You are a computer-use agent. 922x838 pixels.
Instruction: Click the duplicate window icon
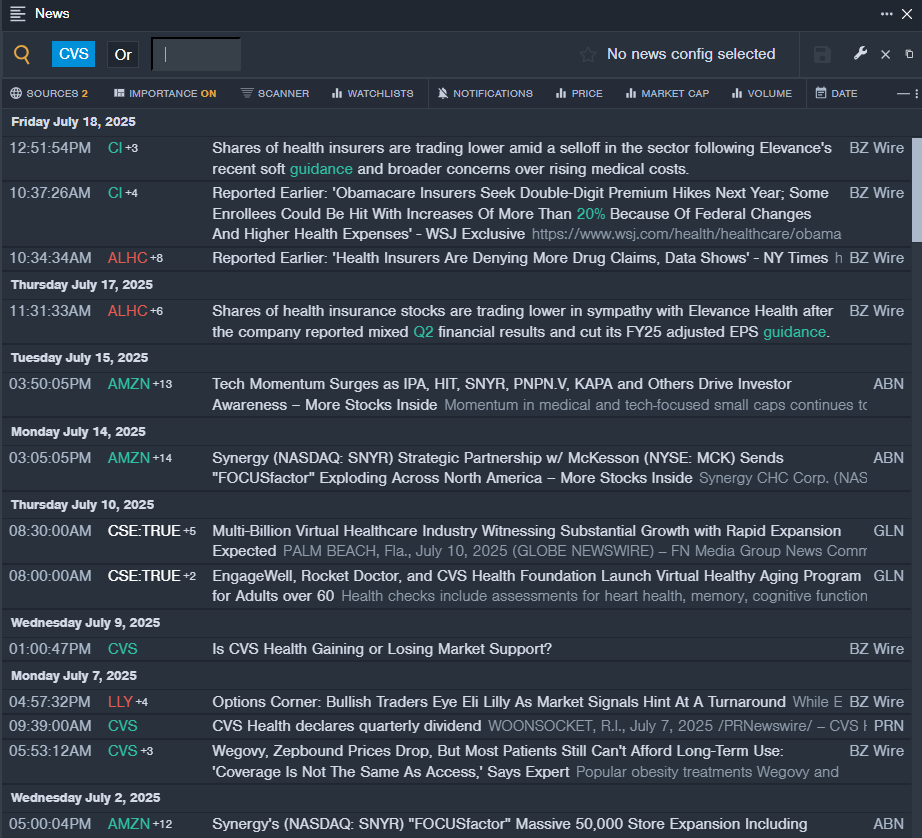(x=909, y=54)
